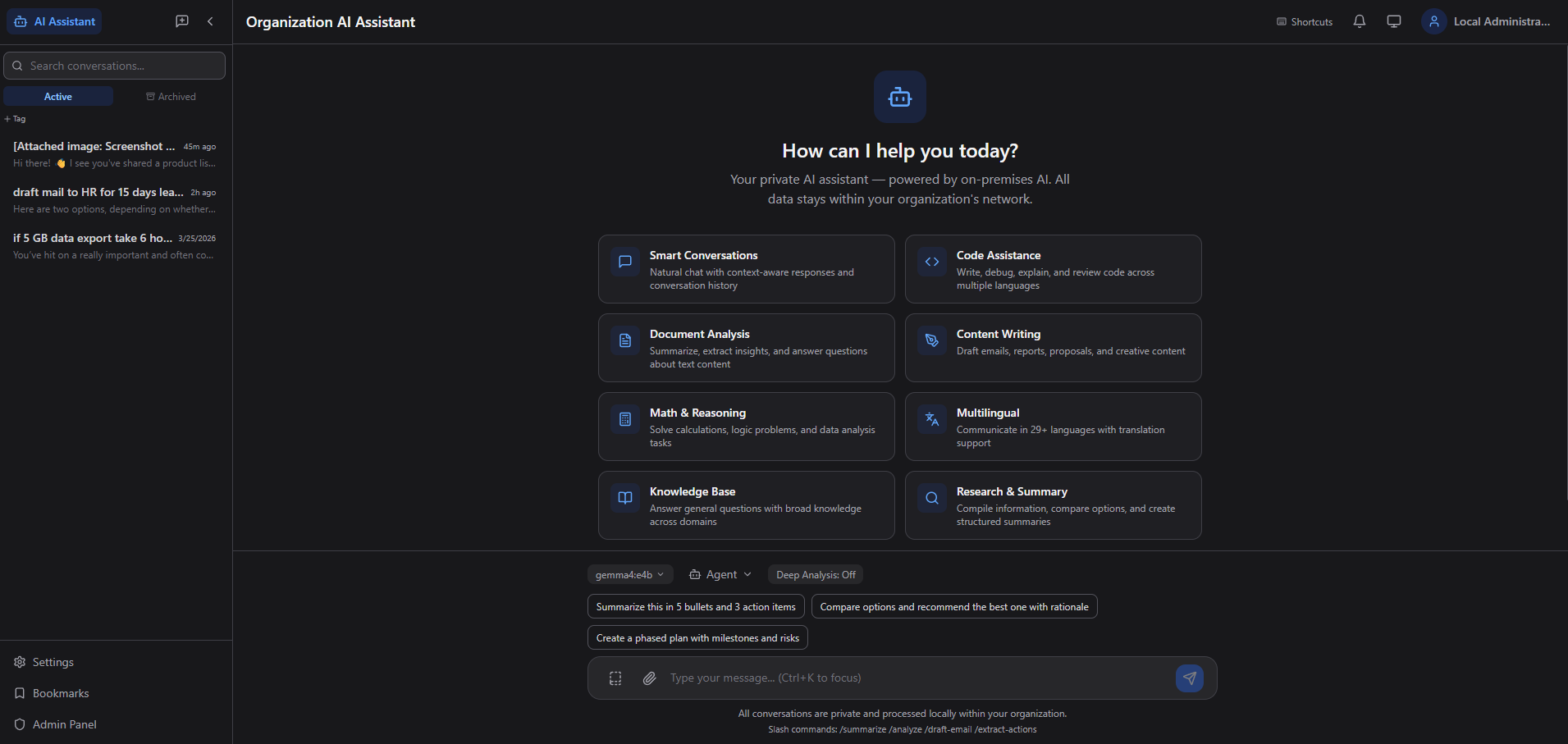Add a tag filter using + Tag
Screen dimensions: 1568x744
point(16,119)
